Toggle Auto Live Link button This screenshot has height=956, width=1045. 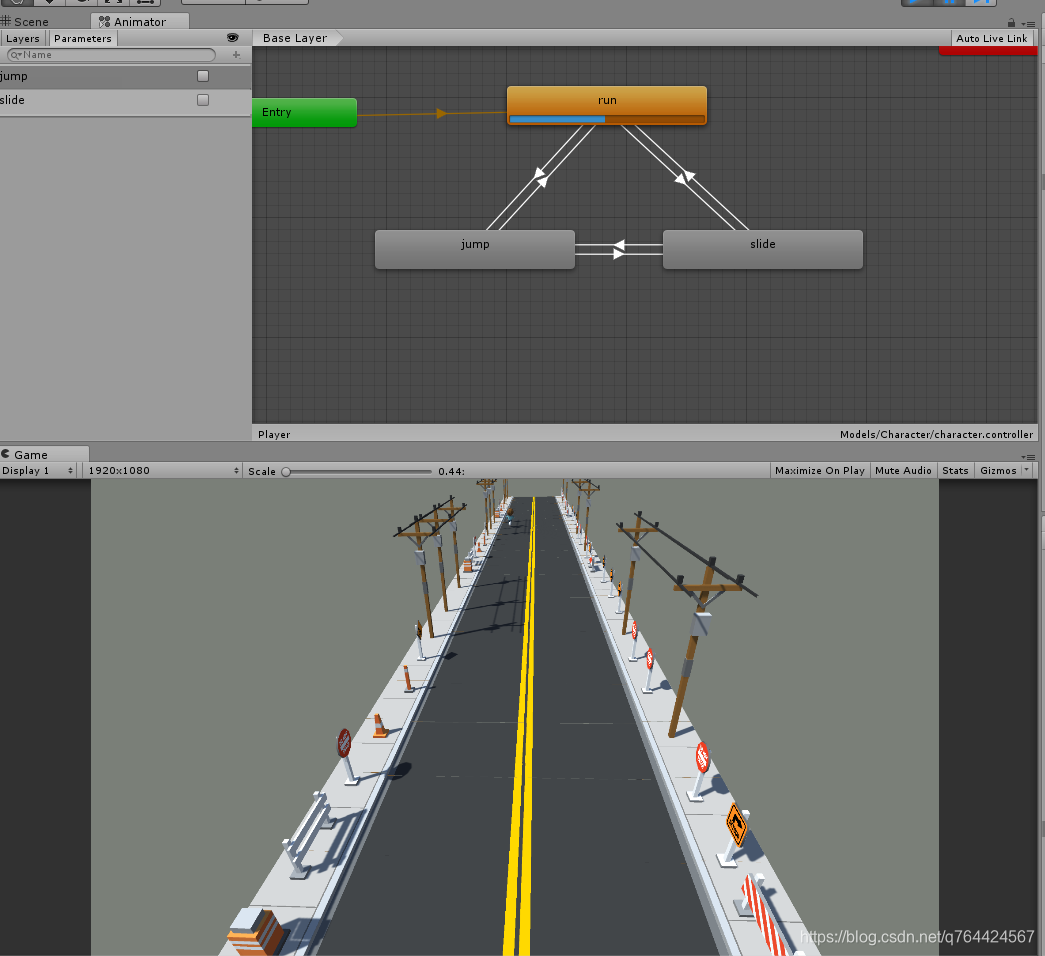click(992, 38)
